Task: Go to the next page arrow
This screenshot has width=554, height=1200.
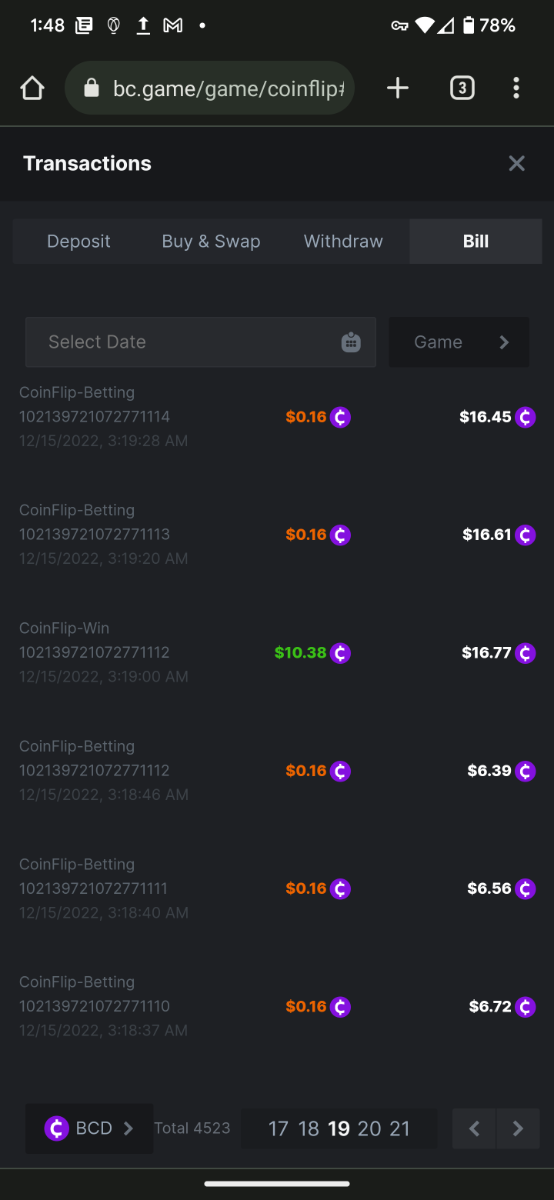Action: click(x=517, y=1128)
